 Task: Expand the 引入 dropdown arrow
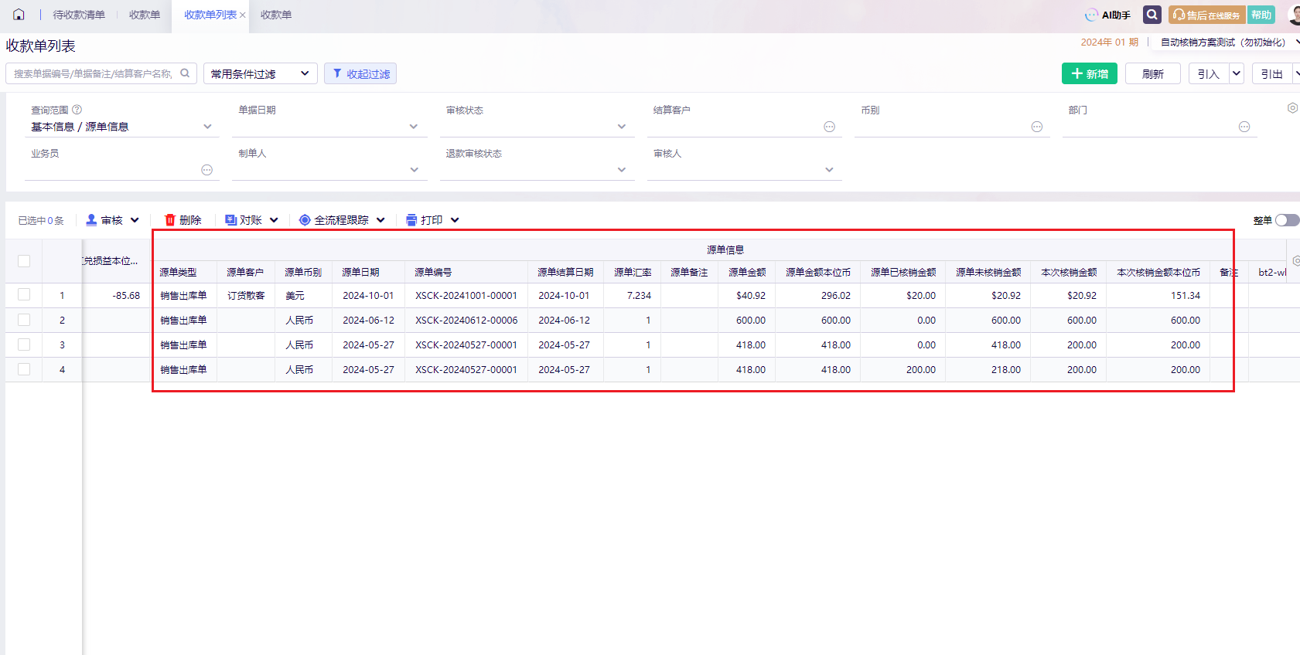point(1236,74)
